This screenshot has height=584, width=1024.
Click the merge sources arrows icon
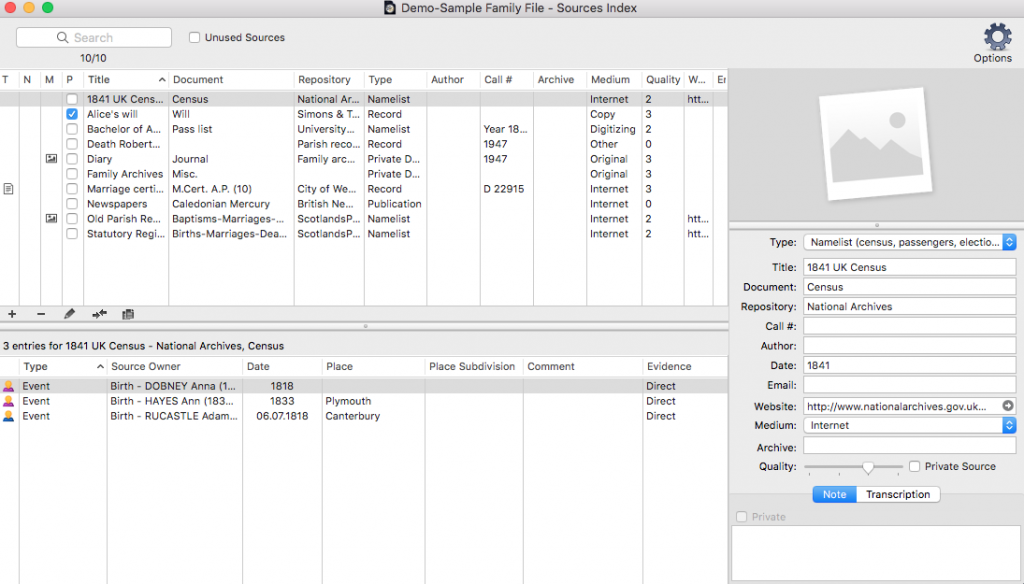click(99, 314)
